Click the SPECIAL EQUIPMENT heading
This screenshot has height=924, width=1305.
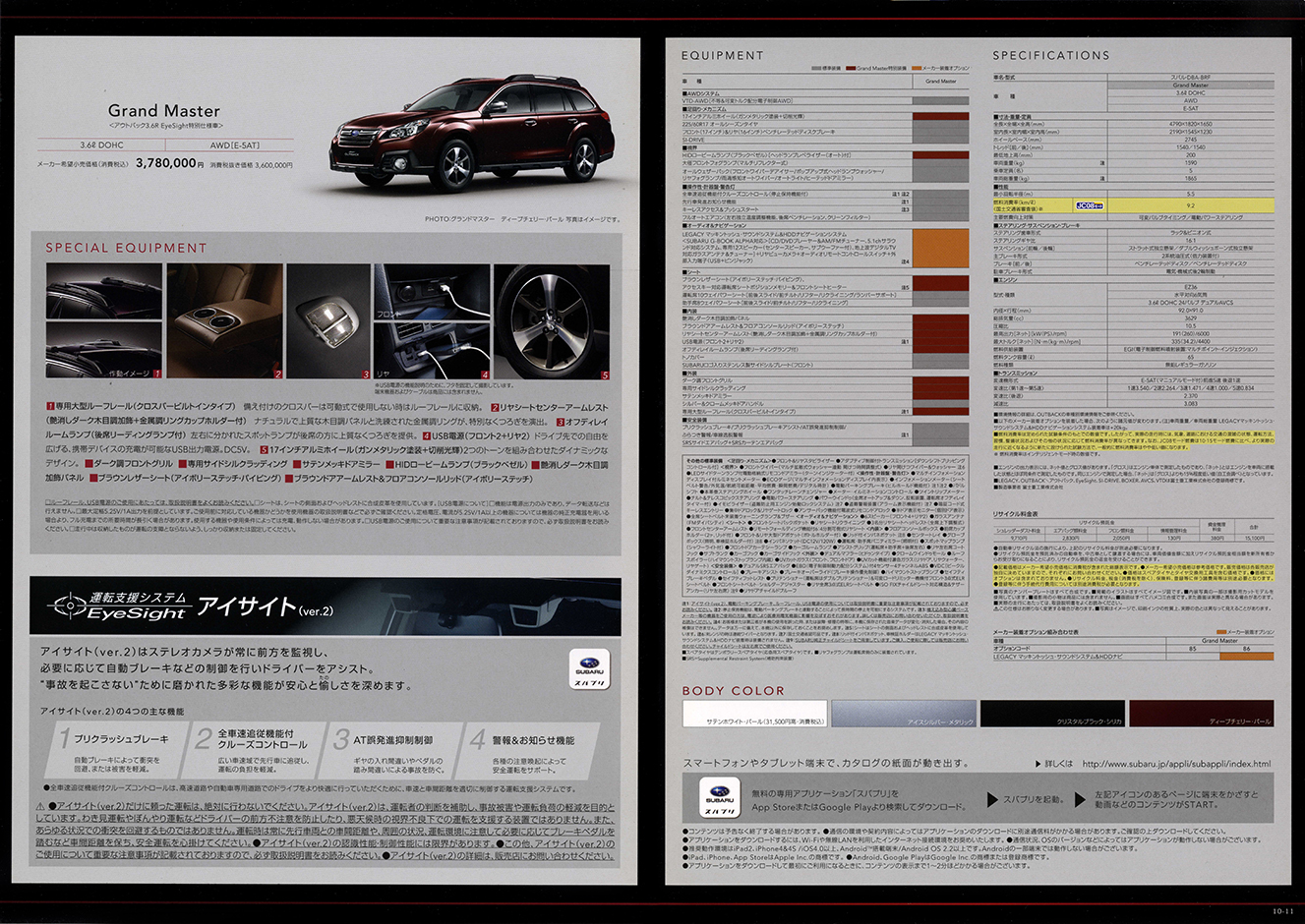[126, 248]
